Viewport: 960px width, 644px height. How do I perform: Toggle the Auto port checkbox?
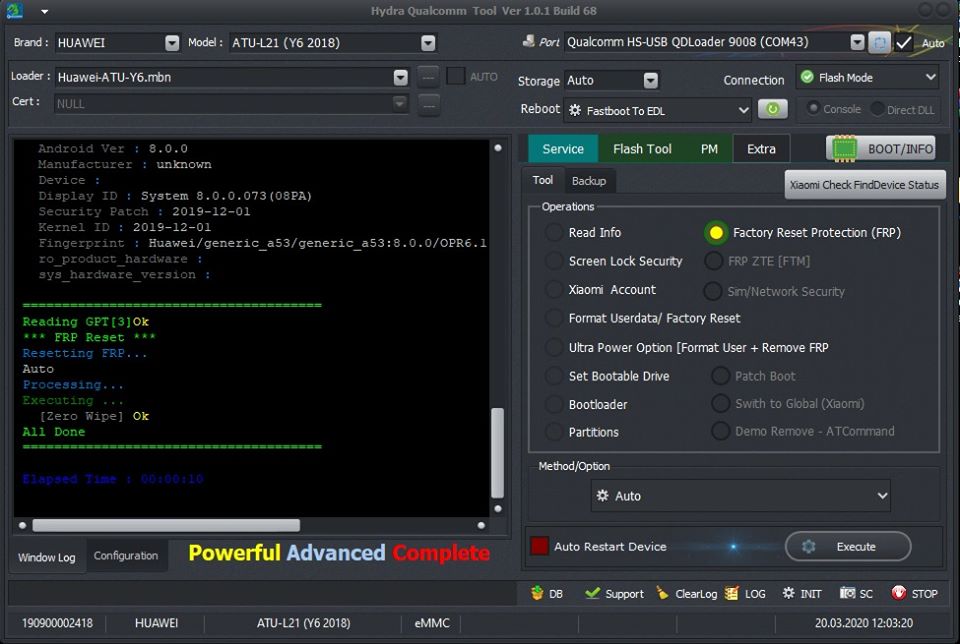[x=904, y=42]
